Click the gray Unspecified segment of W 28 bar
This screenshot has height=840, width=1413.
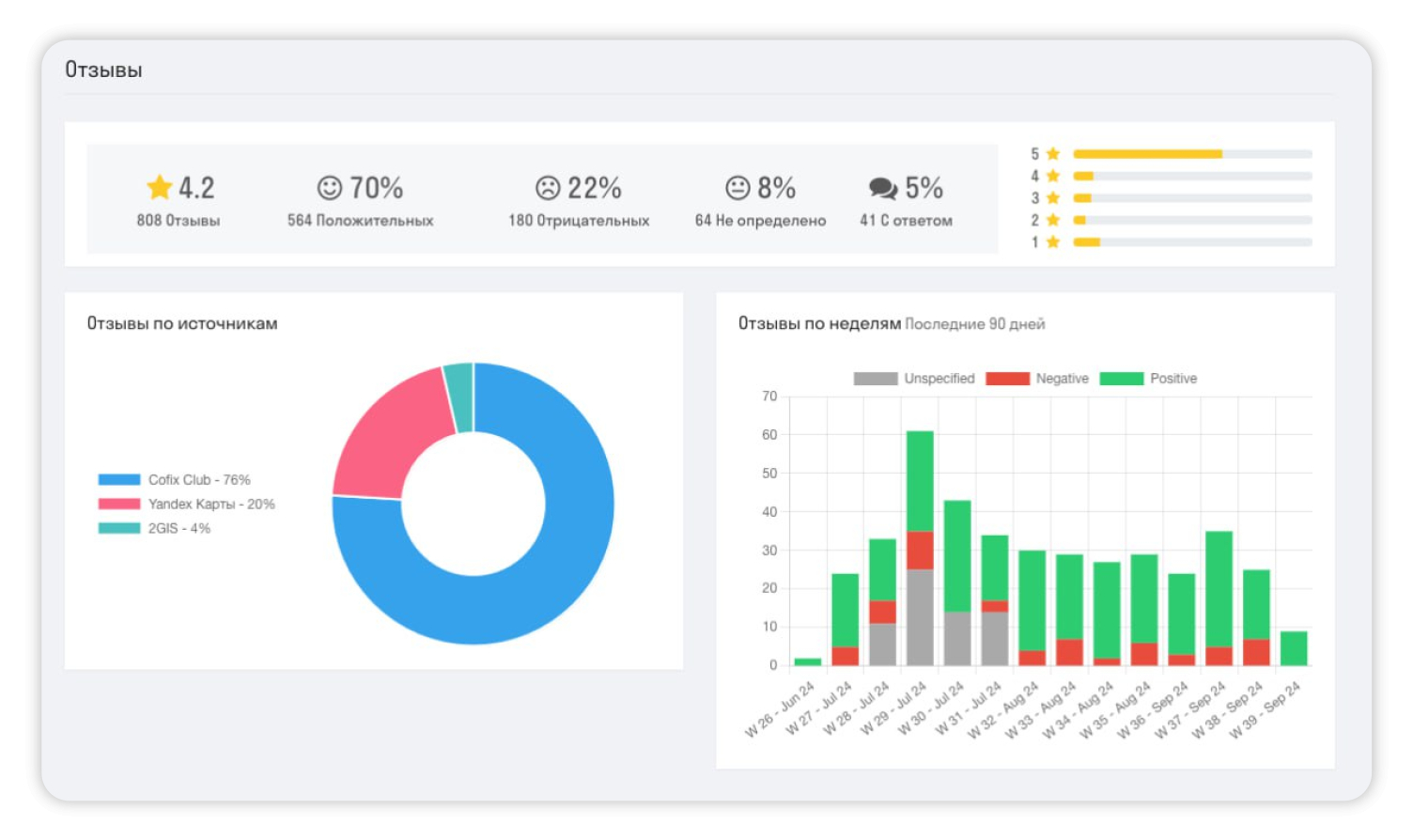882,645
